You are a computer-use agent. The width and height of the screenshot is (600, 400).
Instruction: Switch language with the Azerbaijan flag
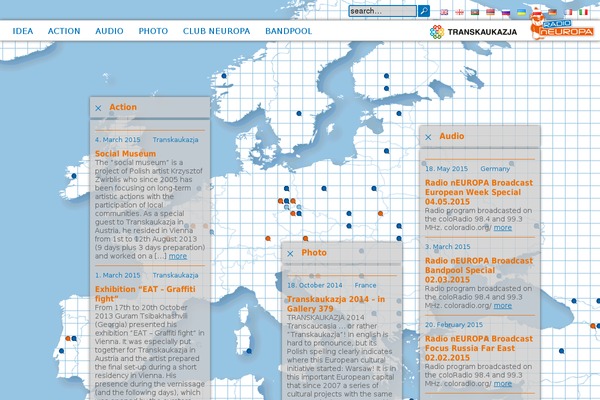coord(475,12)
